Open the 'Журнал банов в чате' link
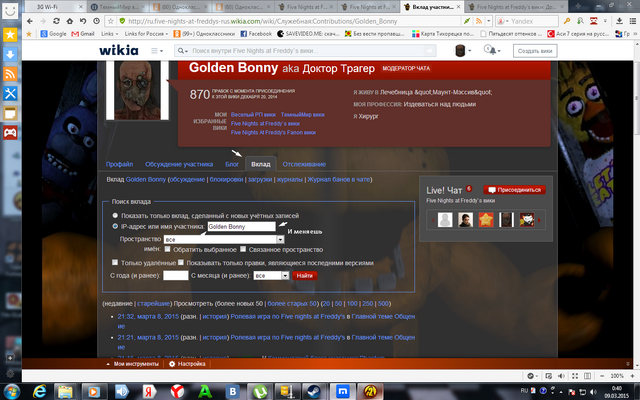The image size is (640, 400). pyautogui.click(x=339, y=179)
